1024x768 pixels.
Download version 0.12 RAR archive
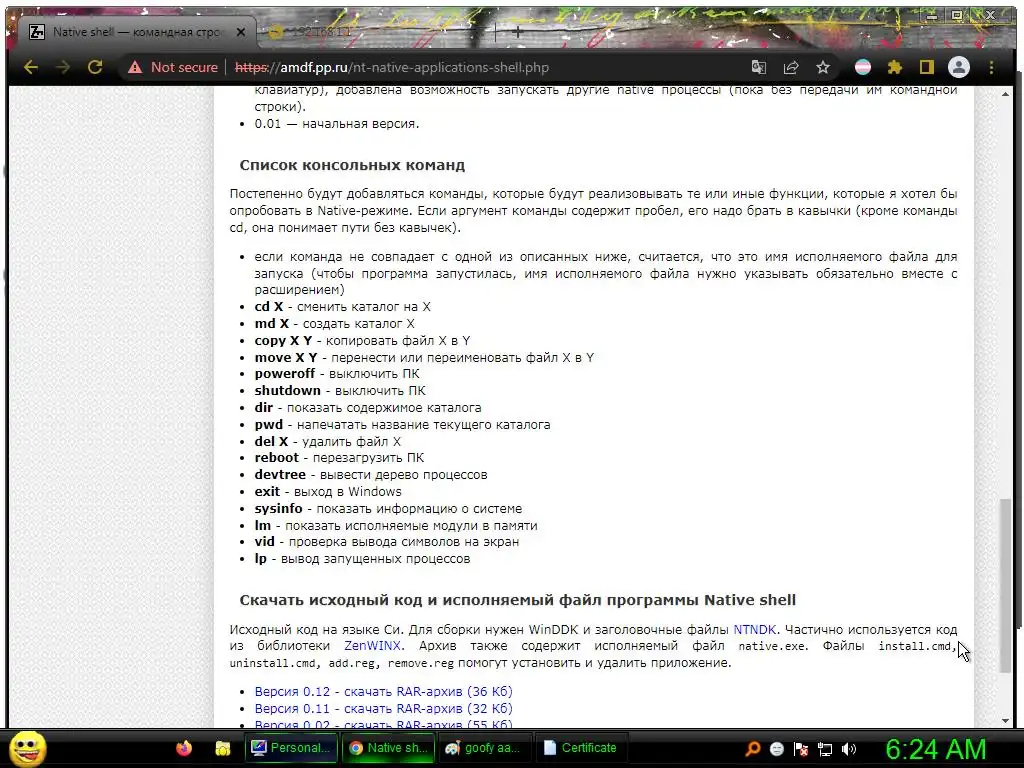pos(383,692)
